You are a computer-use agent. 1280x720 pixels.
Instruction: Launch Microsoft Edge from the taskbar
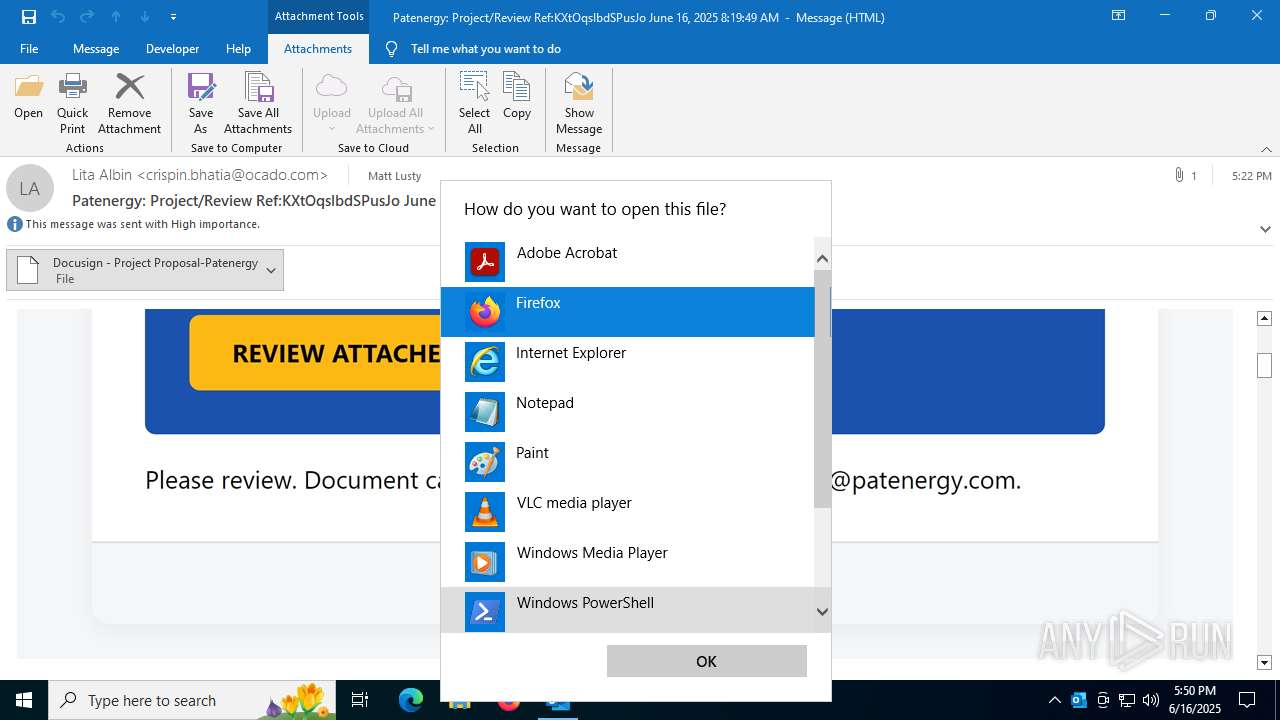411,700
